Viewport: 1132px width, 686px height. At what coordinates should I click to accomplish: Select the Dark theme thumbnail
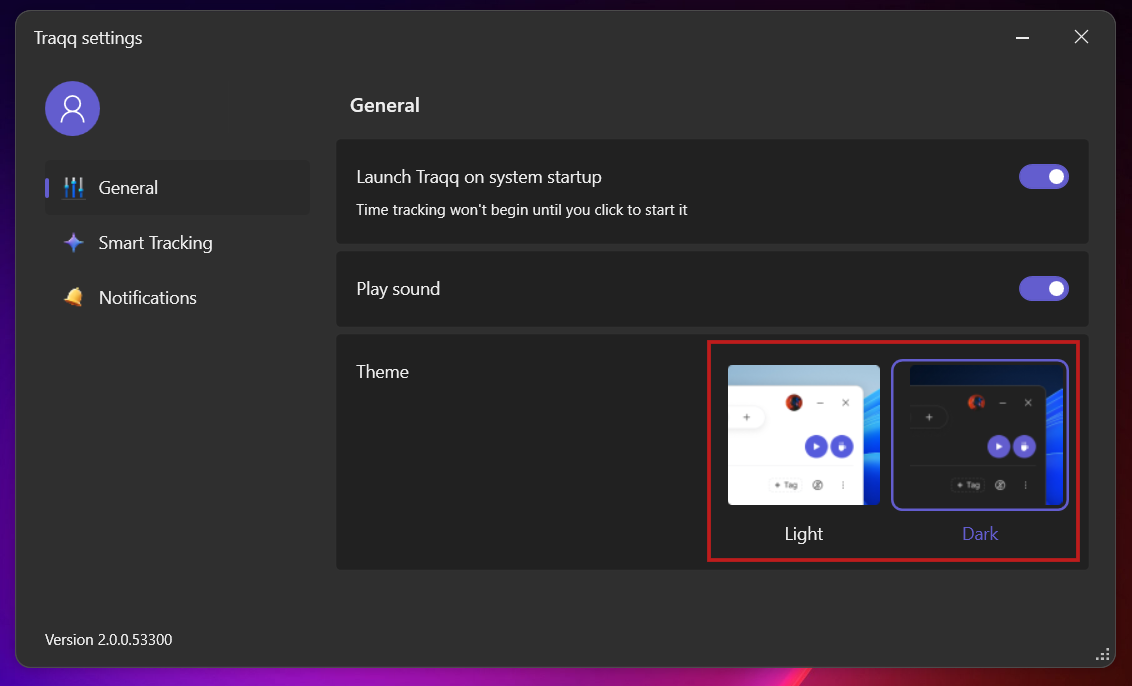tap(980, 435)
